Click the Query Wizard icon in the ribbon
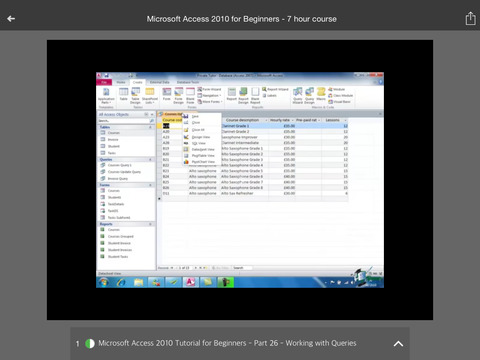The image size is (480, 360). click(x=298, y=95)
